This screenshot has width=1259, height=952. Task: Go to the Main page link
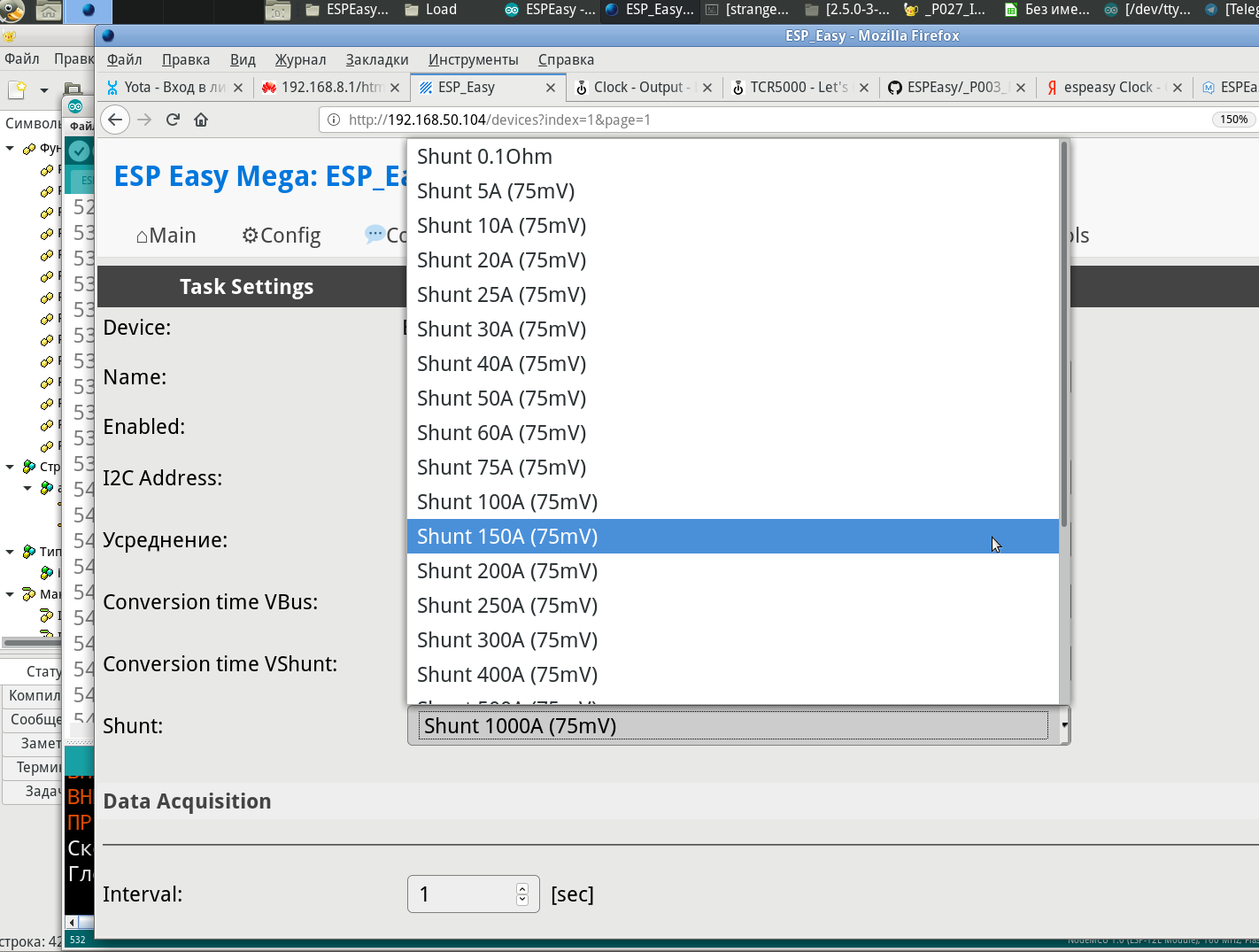pyautogui.click(x=166, y=236)
